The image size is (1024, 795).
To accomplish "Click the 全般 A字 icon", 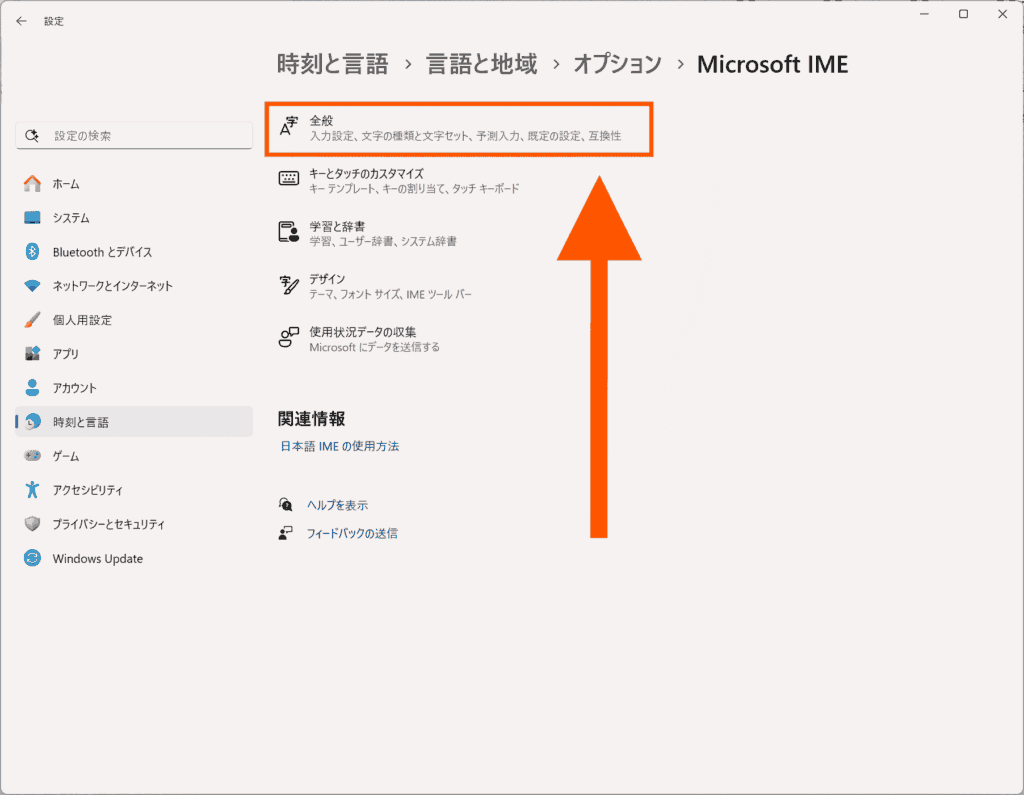I will click(288, 126).
